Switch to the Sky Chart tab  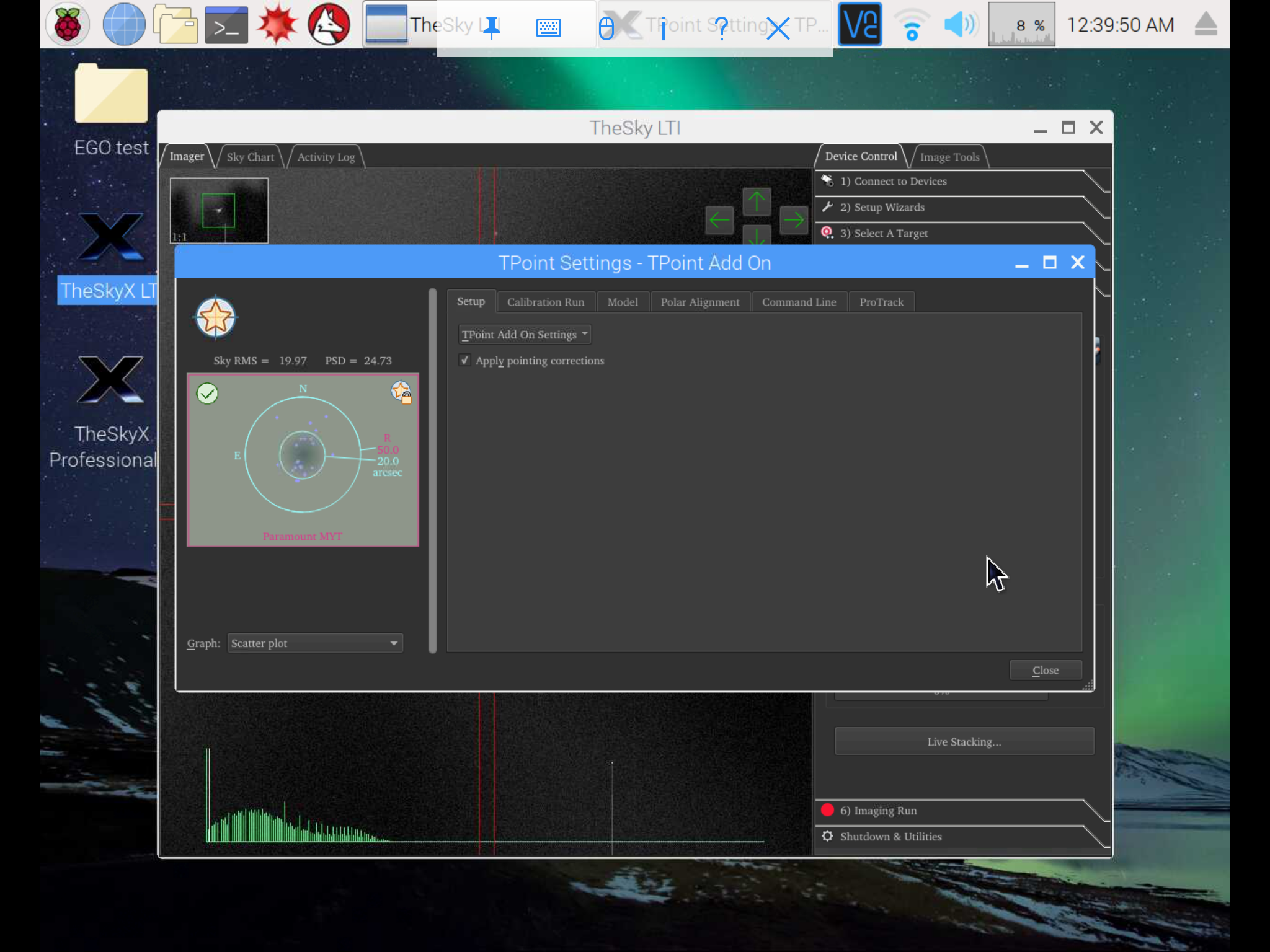click(x=251, y=157)
